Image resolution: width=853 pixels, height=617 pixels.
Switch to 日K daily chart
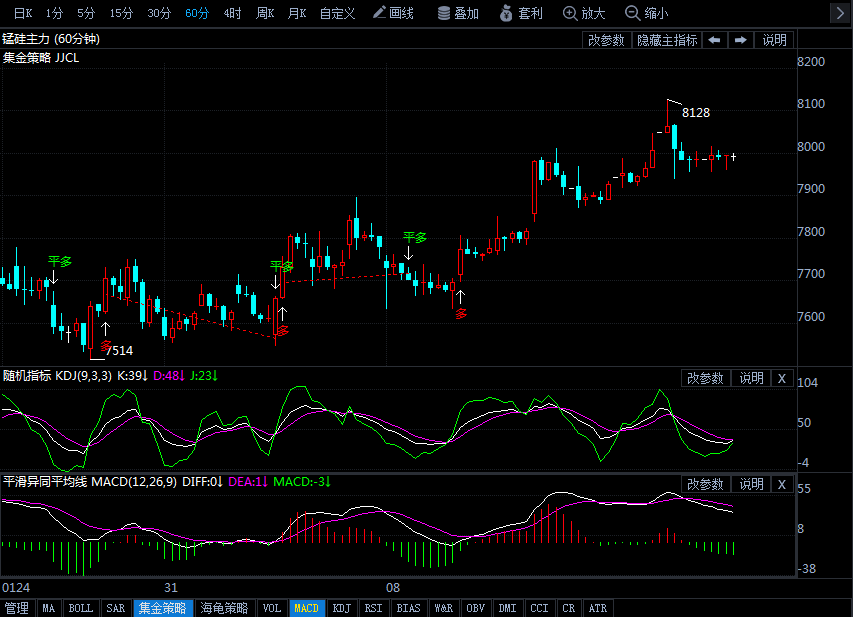click(23, 13)
